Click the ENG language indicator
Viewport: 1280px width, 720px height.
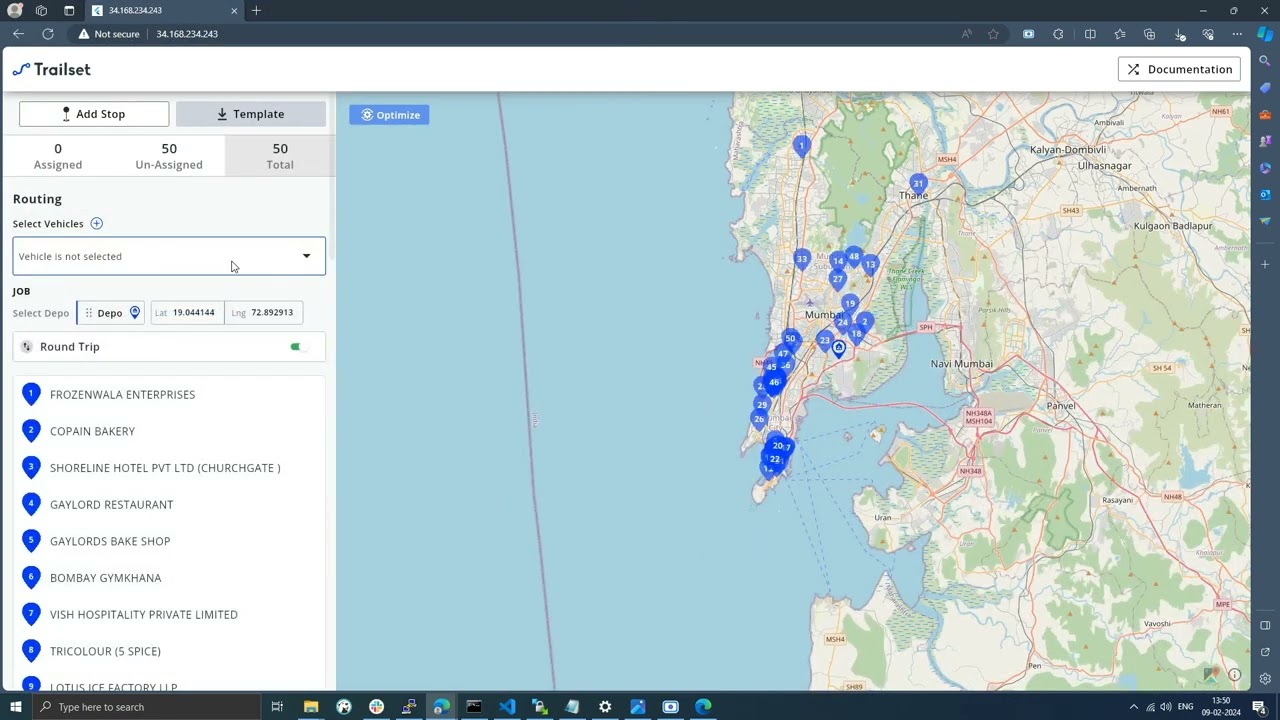[1185, 707]
